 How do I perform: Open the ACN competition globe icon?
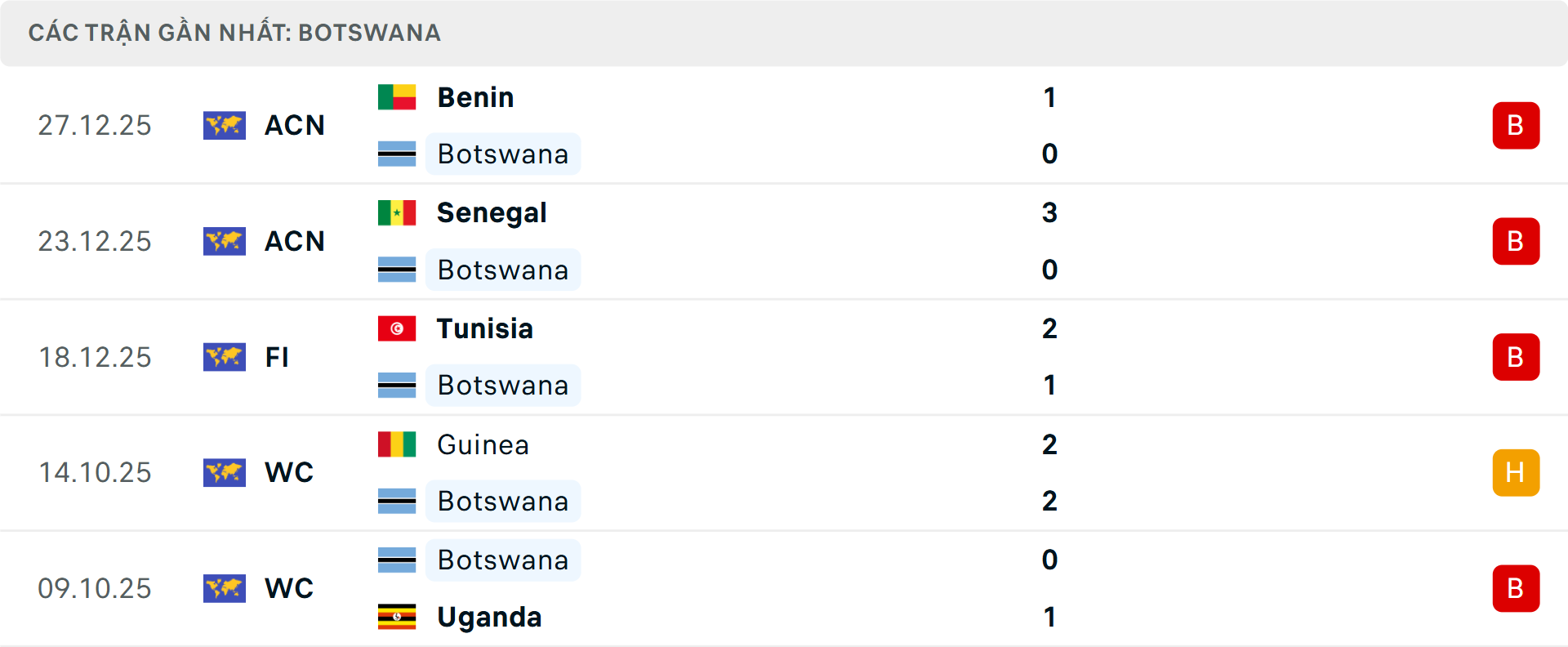point(225,125)
